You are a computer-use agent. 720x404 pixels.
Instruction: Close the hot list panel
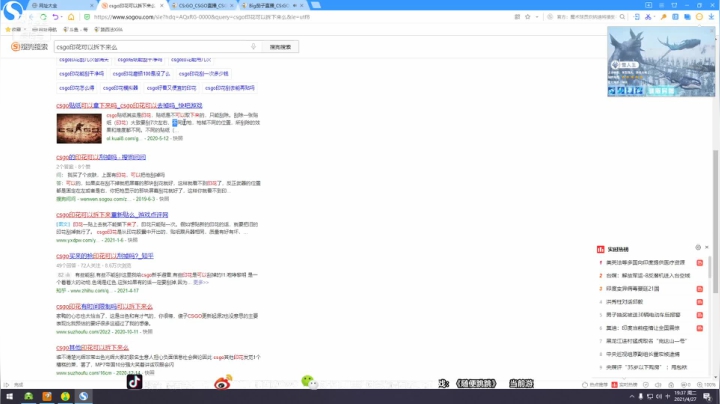[707, 247]
